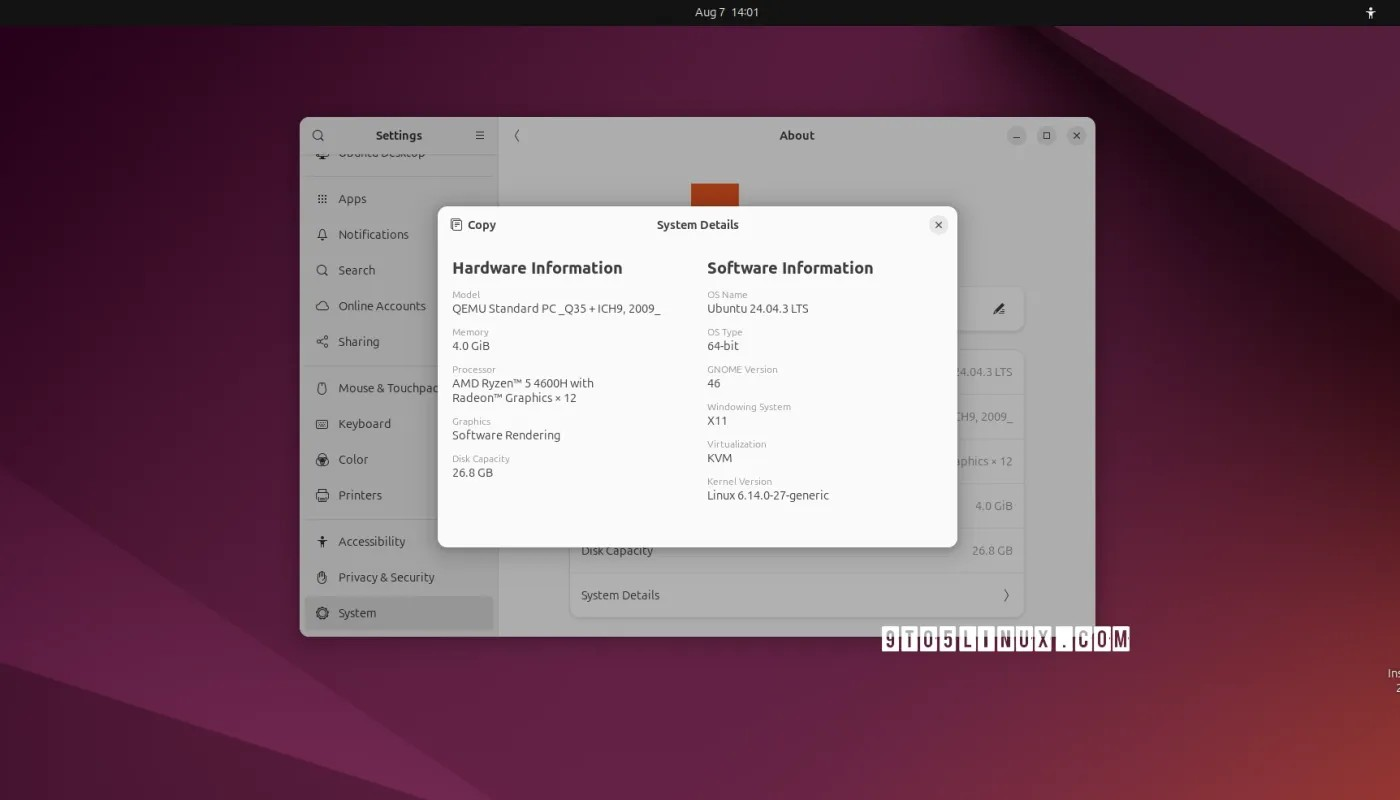Open the Settings hamburger menu
Viewport: 1400px width, 800px height.
[x=479, y=135]
